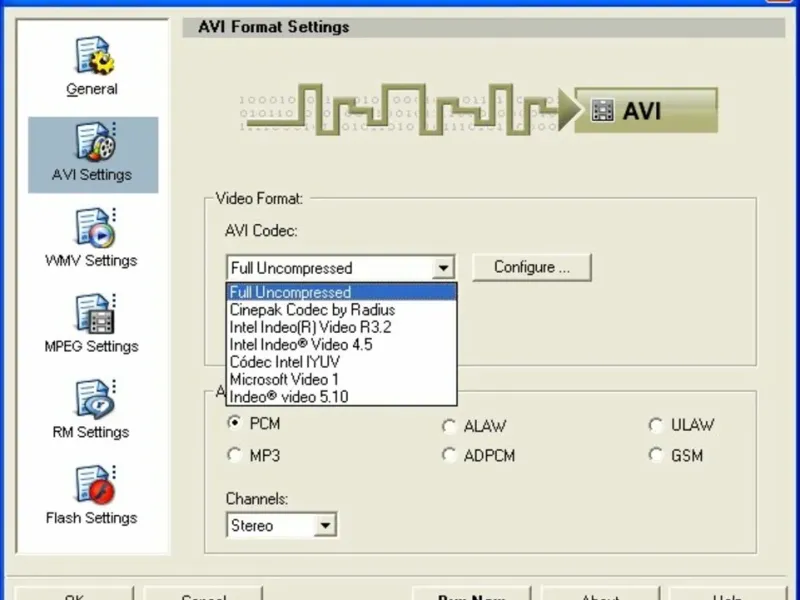Viewport: 800px width, 600px height.
Task: Click the AVI Format Settings header
Action: coord(273,27)
